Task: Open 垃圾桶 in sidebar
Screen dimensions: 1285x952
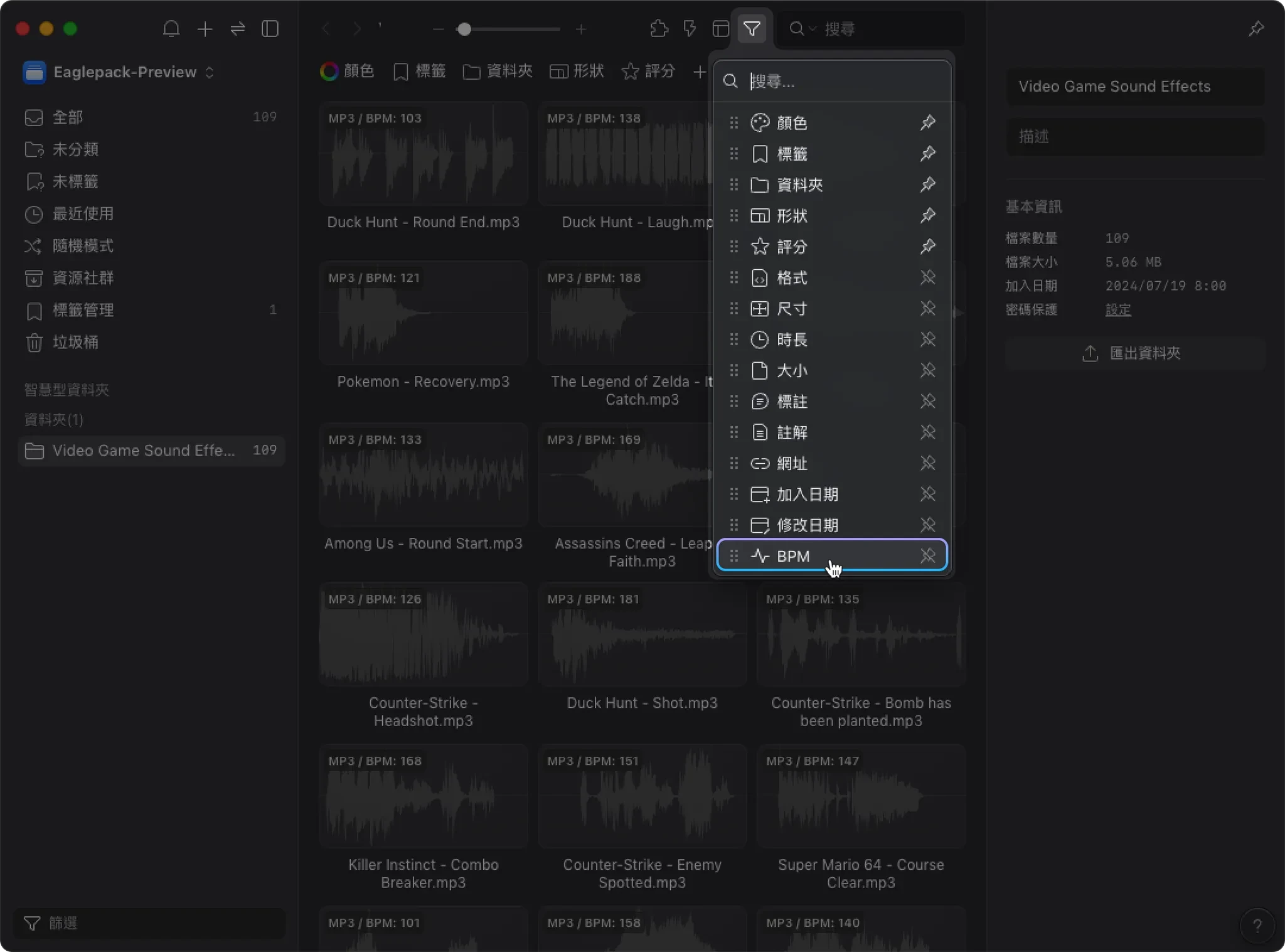Action: (x=151, y=342)
